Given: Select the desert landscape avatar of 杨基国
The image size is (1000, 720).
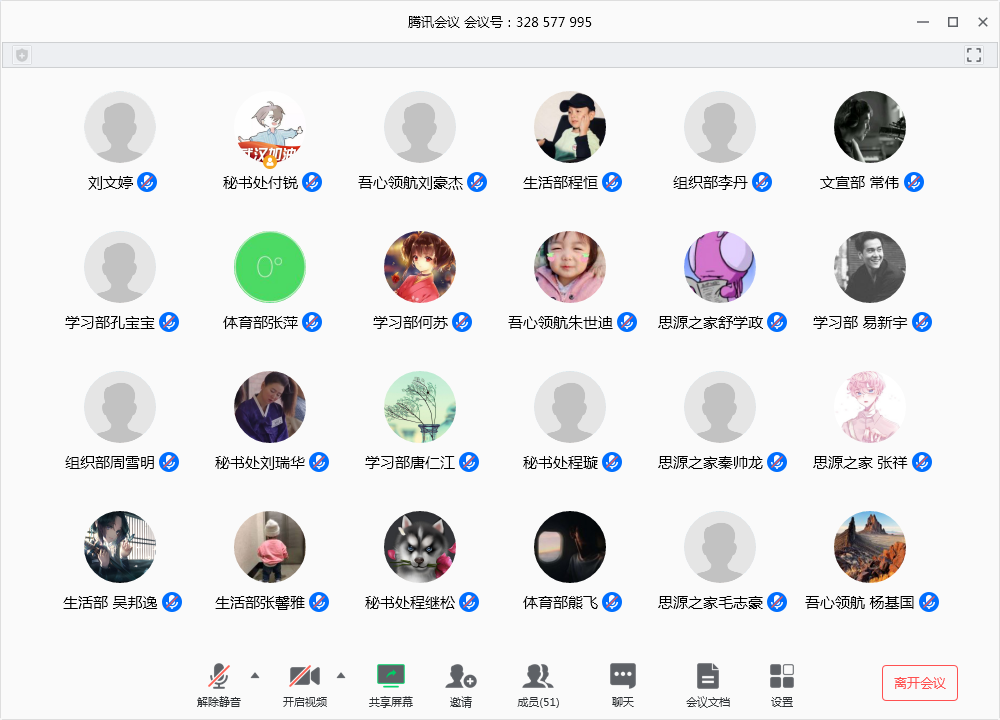Looking at the screenshot, I should click(x=870, y=547).
